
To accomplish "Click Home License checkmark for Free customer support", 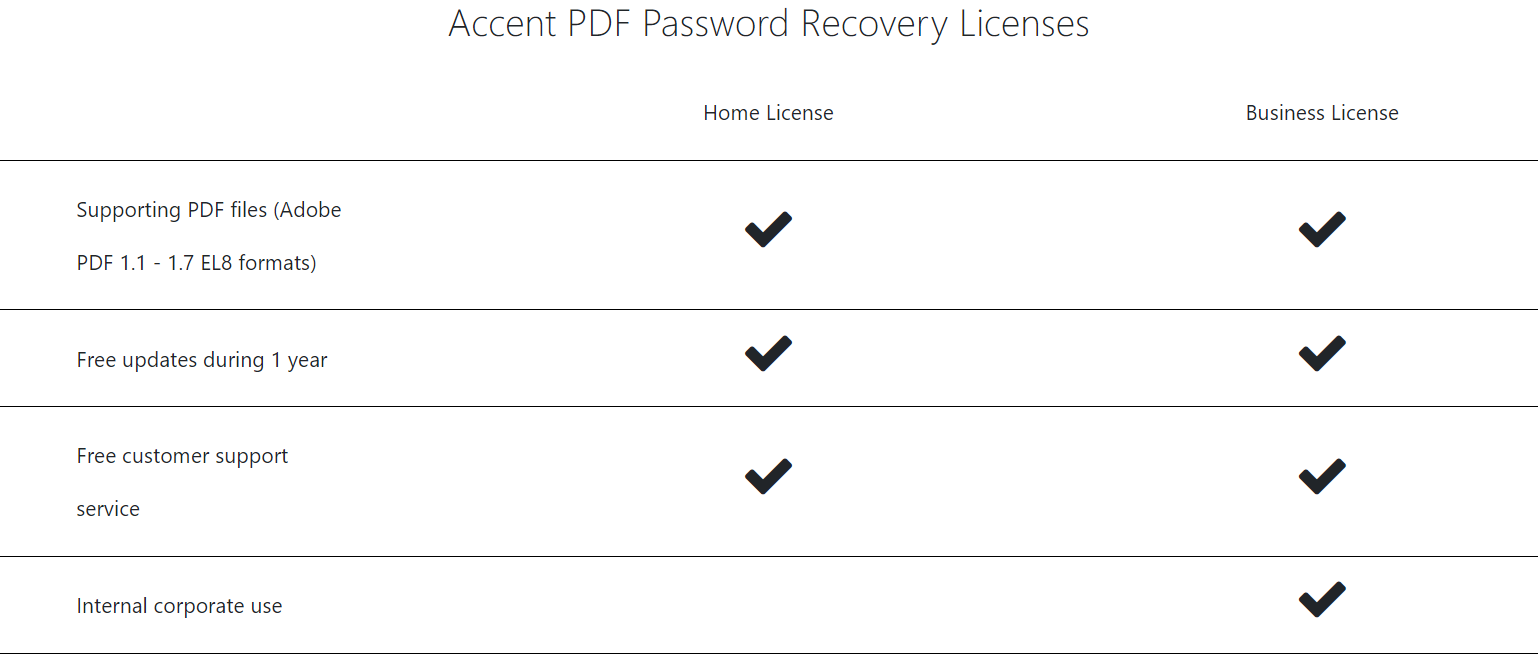I will (x=768, y=477).
